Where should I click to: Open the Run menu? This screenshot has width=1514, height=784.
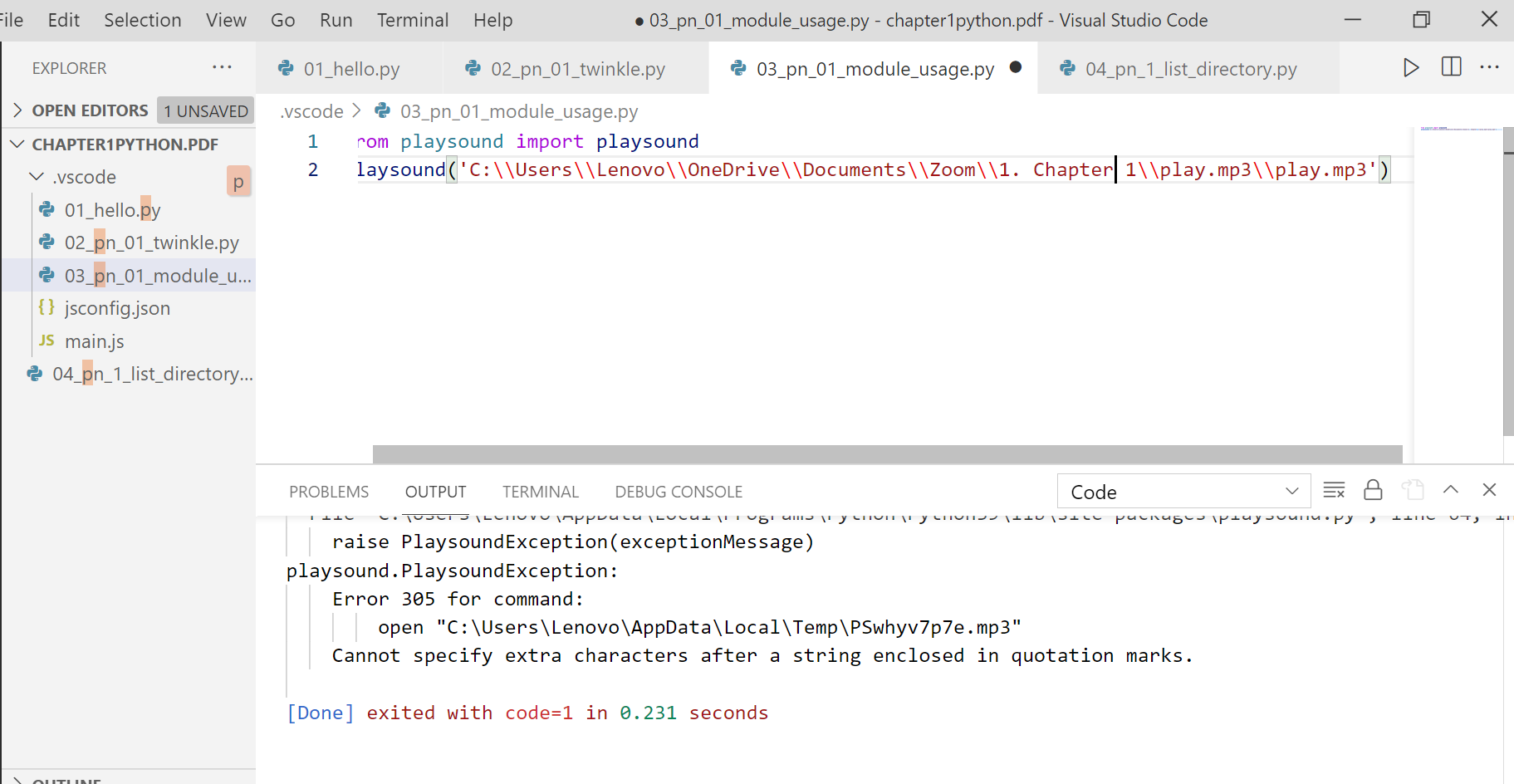(336, 20)
